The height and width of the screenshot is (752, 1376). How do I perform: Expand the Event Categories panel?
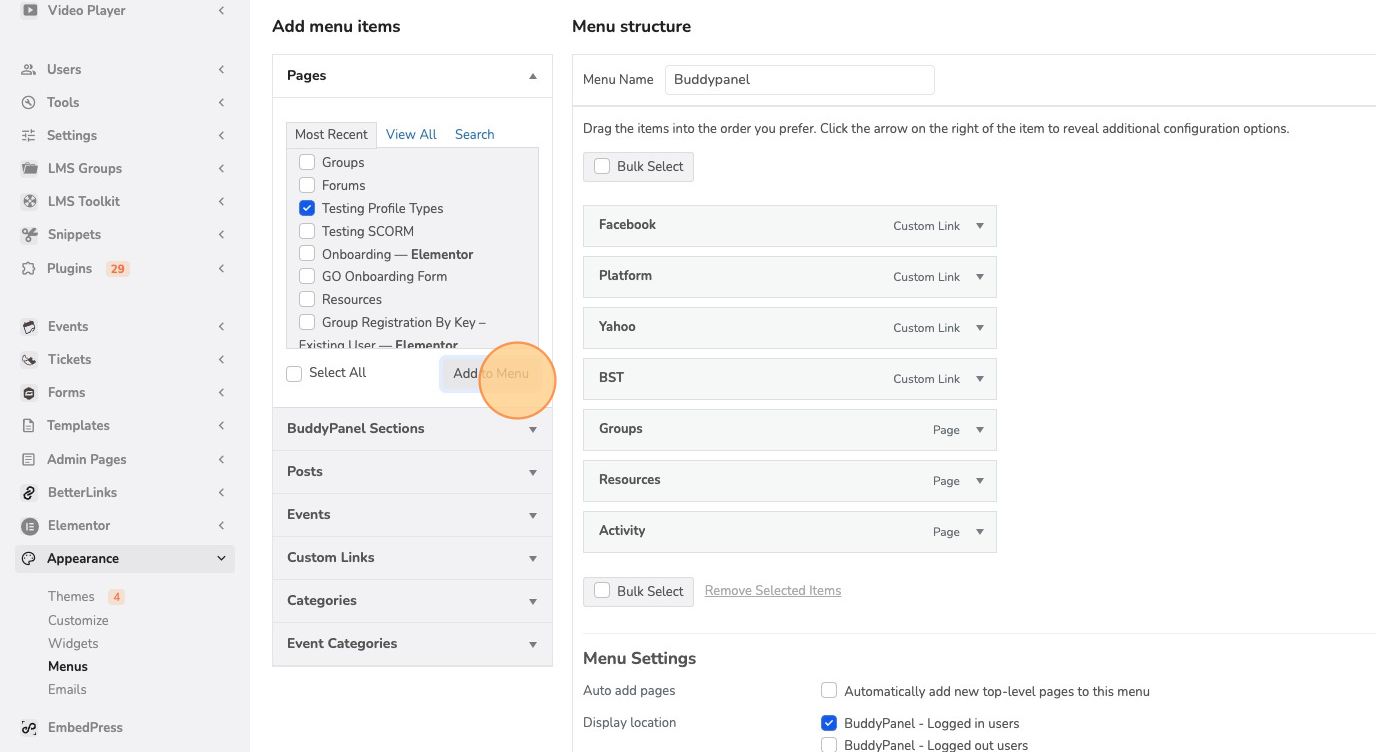click(533, 644)
